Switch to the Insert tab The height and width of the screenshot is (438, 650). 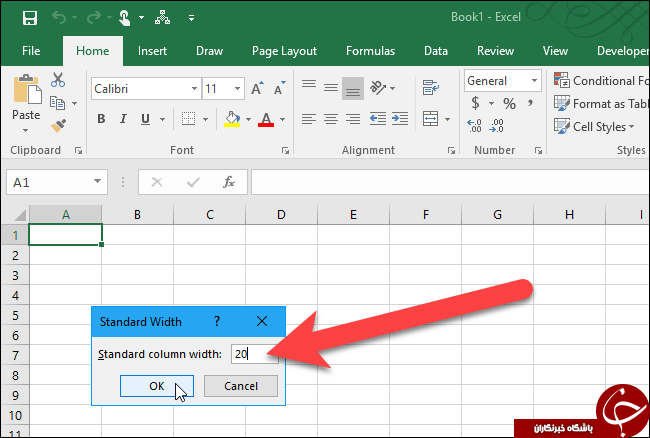(x=152, y=51)
